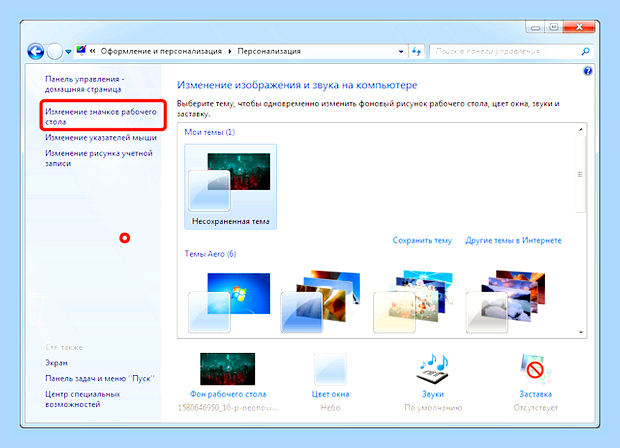
Task: Maximize the Personalization window
Action: pos(554,27)
